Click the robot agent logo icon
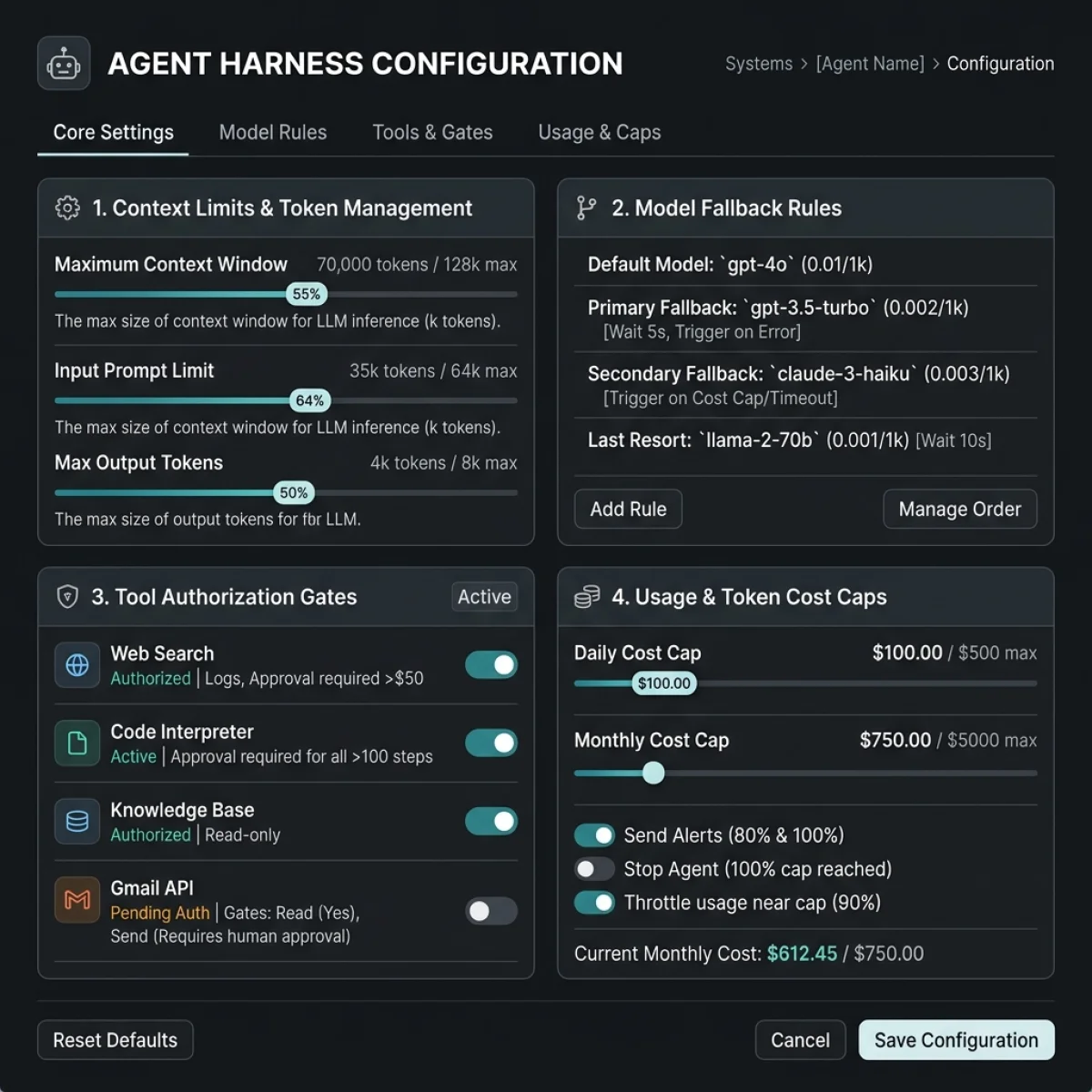This screenshot has width=1092, height=1092. coord(64,64)
